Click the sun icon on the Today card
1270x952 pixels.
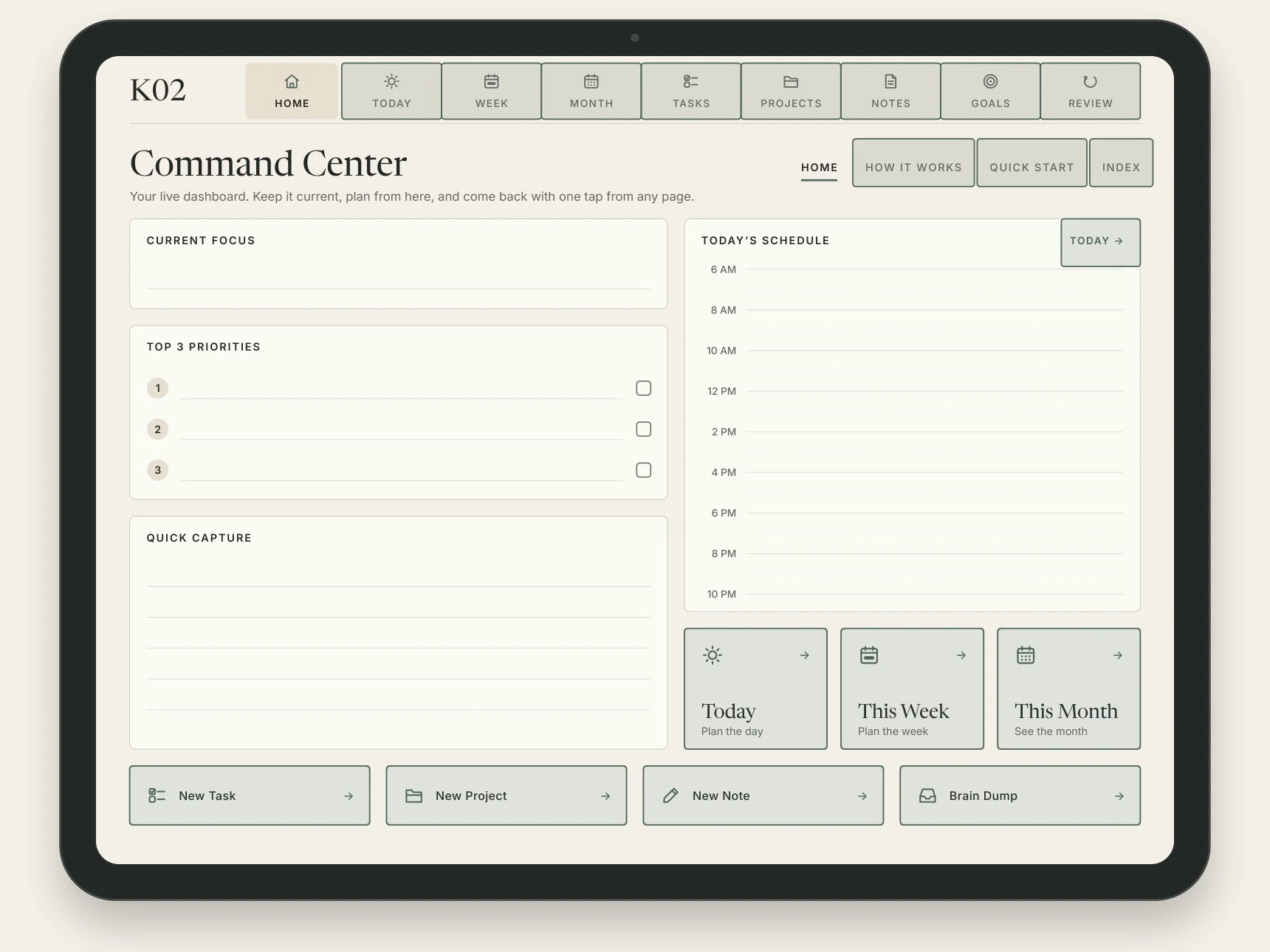point(713,655)
